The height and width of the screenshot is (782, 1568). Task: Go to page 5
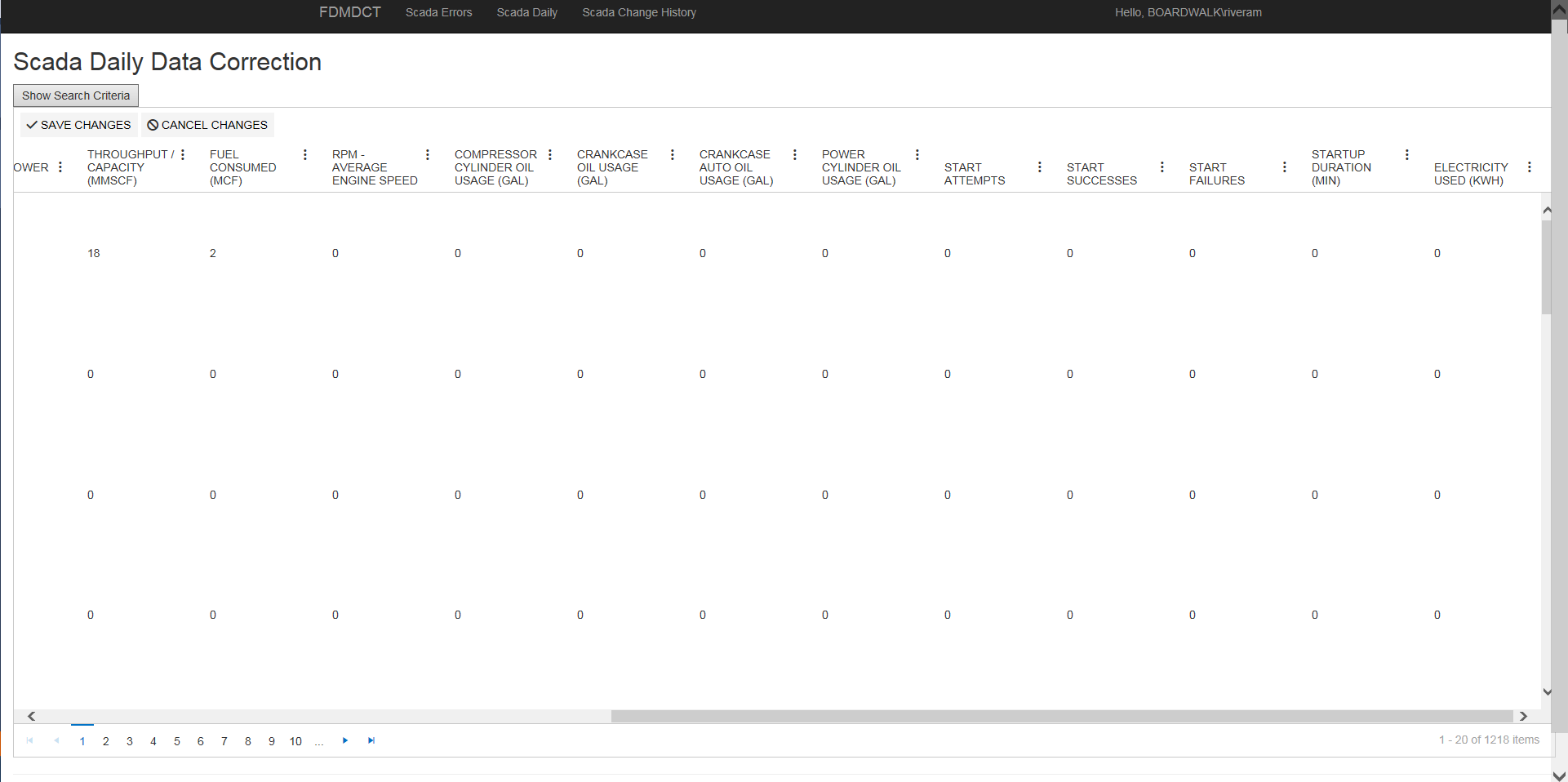177,741
